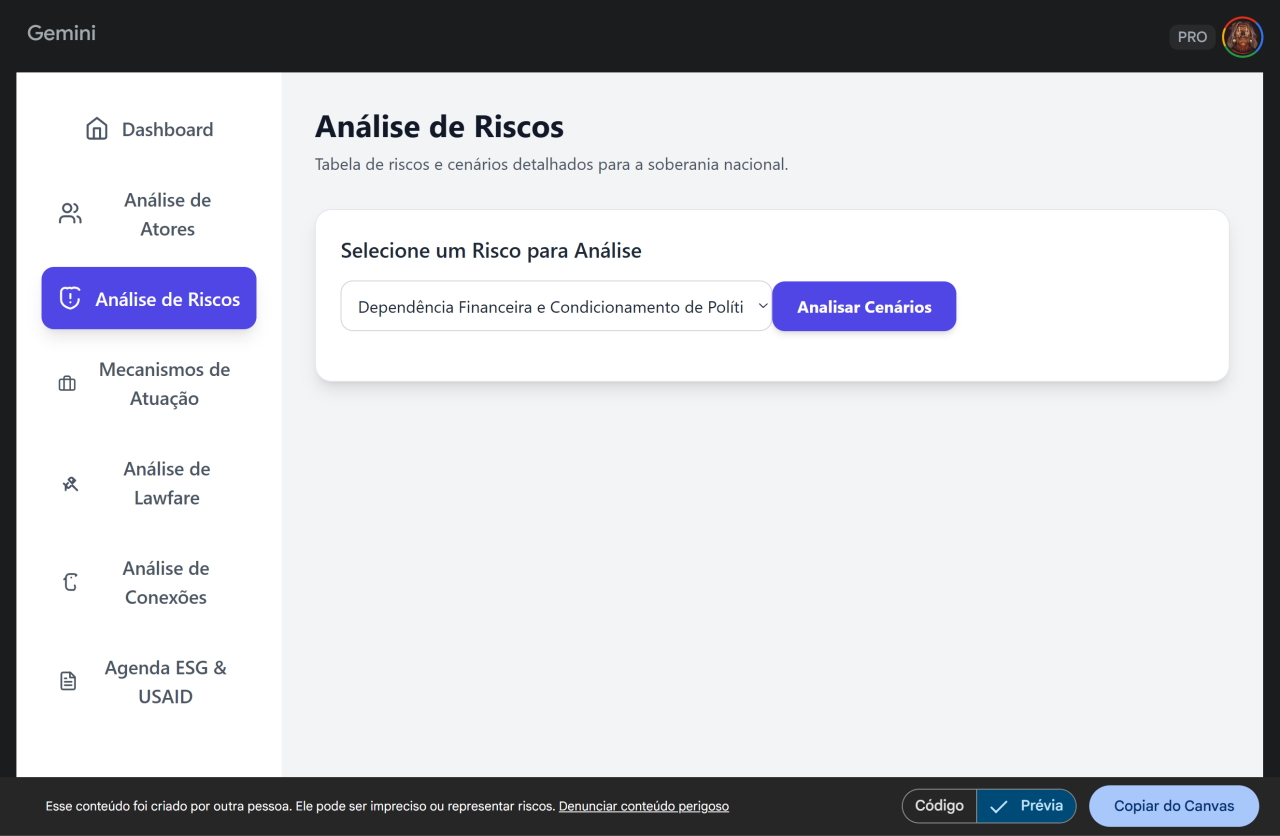Click the checkmark in the Prévia toggle
Image resolution: width=1280 pixels, height=836 pixels.
(x=998, y=806)
